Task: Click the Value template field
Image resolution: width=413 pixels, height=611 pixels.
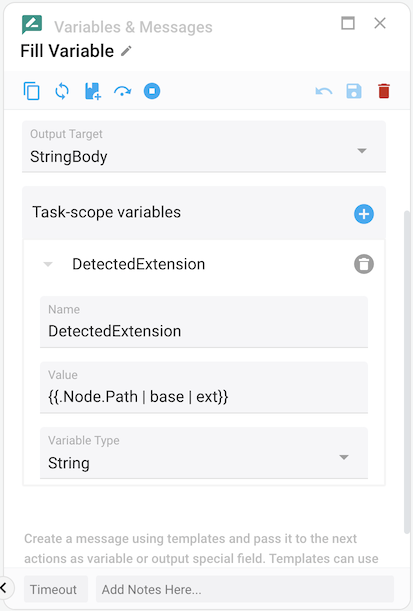Action: [204, 387]
